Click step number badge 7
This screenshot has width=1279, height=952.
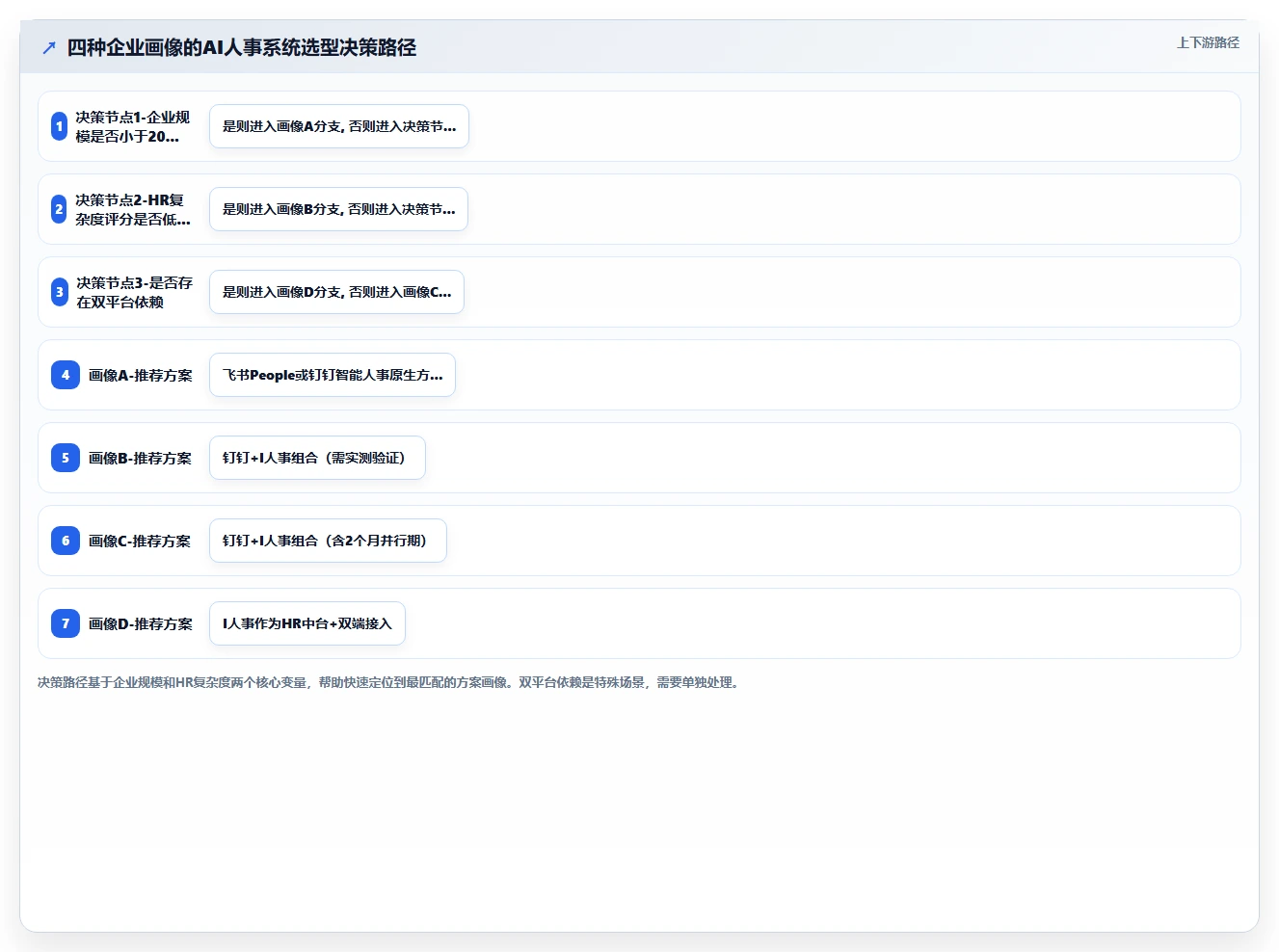tap(66, 623)
